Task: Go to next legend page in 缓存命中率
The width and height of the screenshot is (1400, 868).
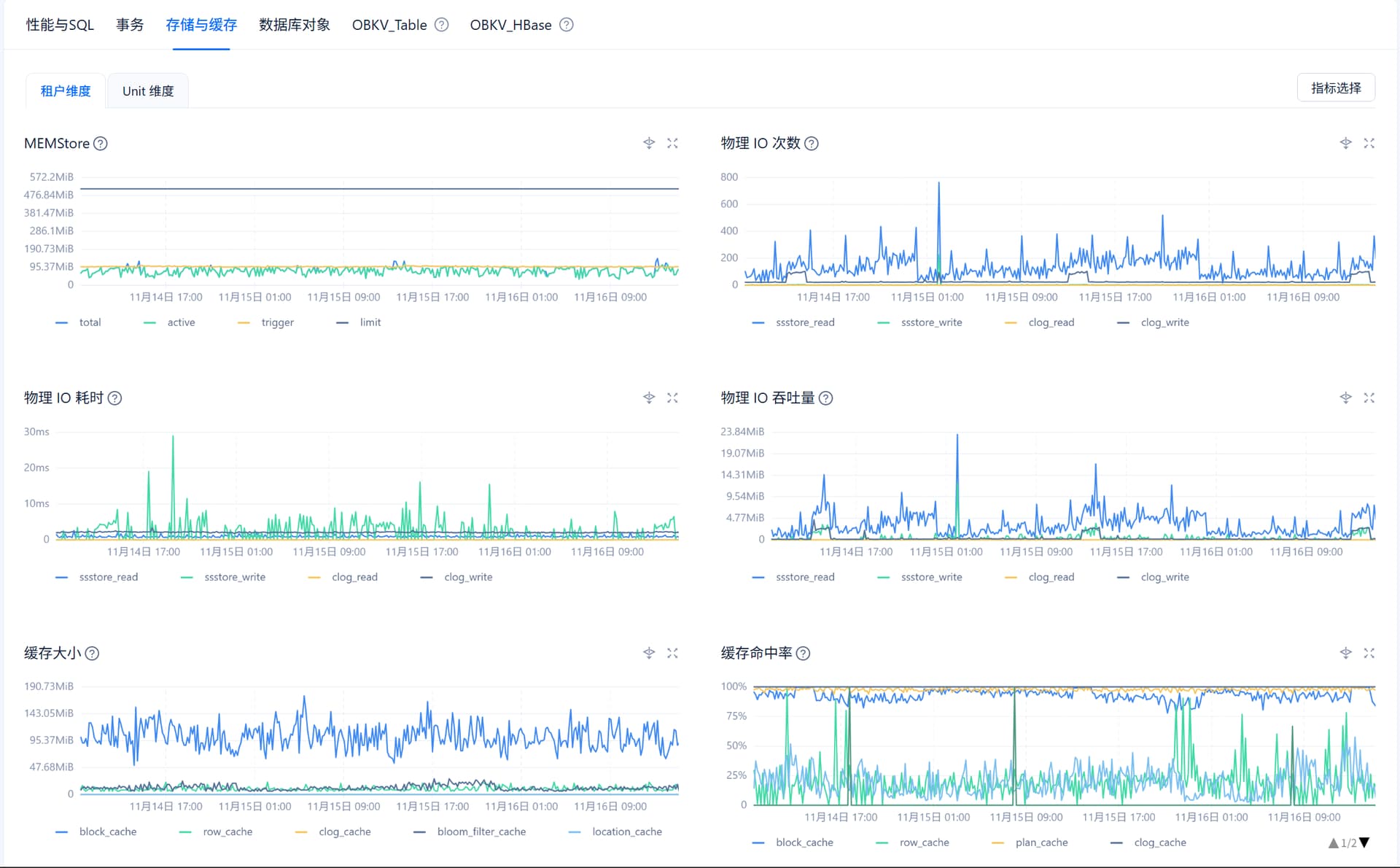Action: pos(1365,842)
